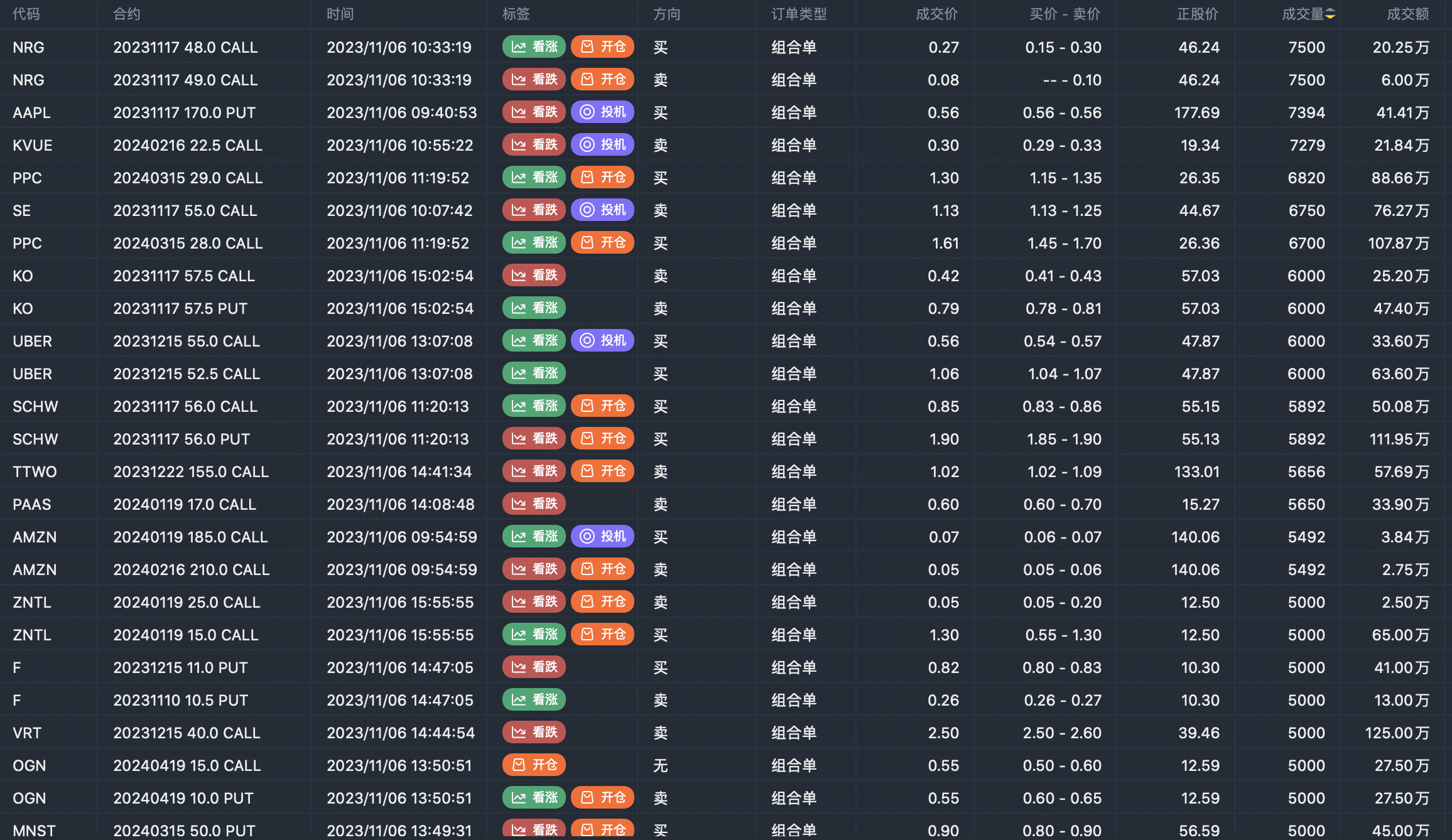The height and width of the screenshot is (840, 1452).
Task: Click the 看涨 tag on UBER 52.5 CALL row
Action: [534, 374]
